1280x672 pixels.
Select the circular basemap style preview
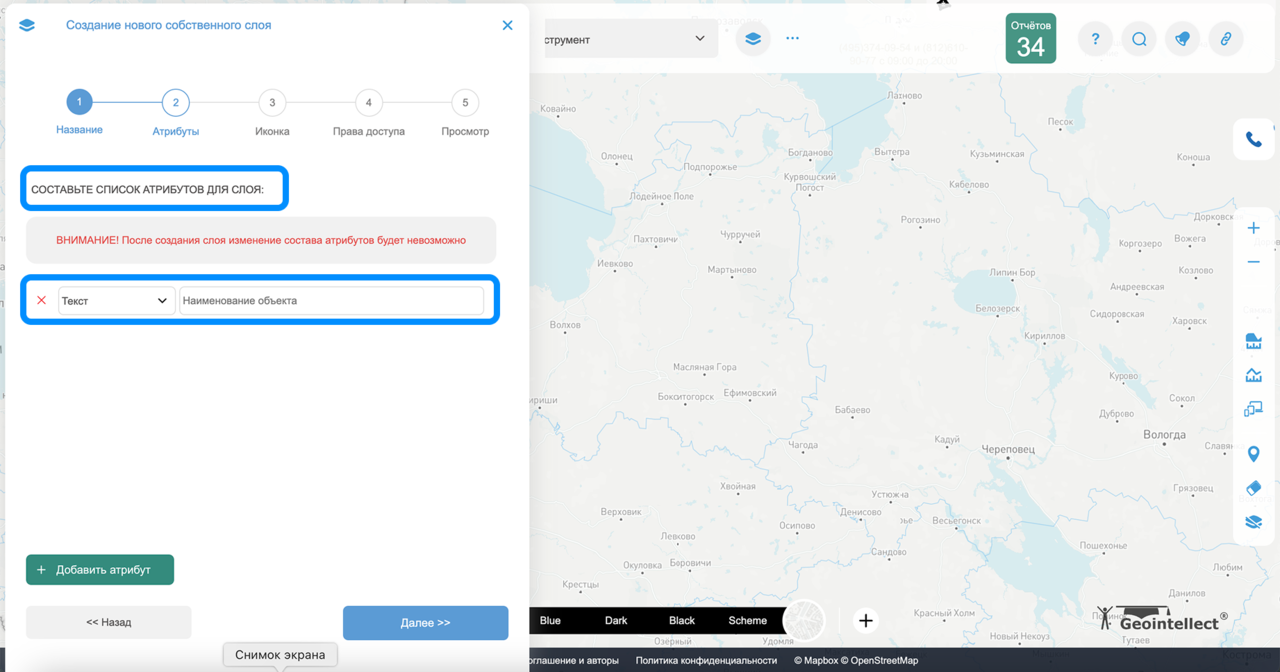click(x=802, y=620)
